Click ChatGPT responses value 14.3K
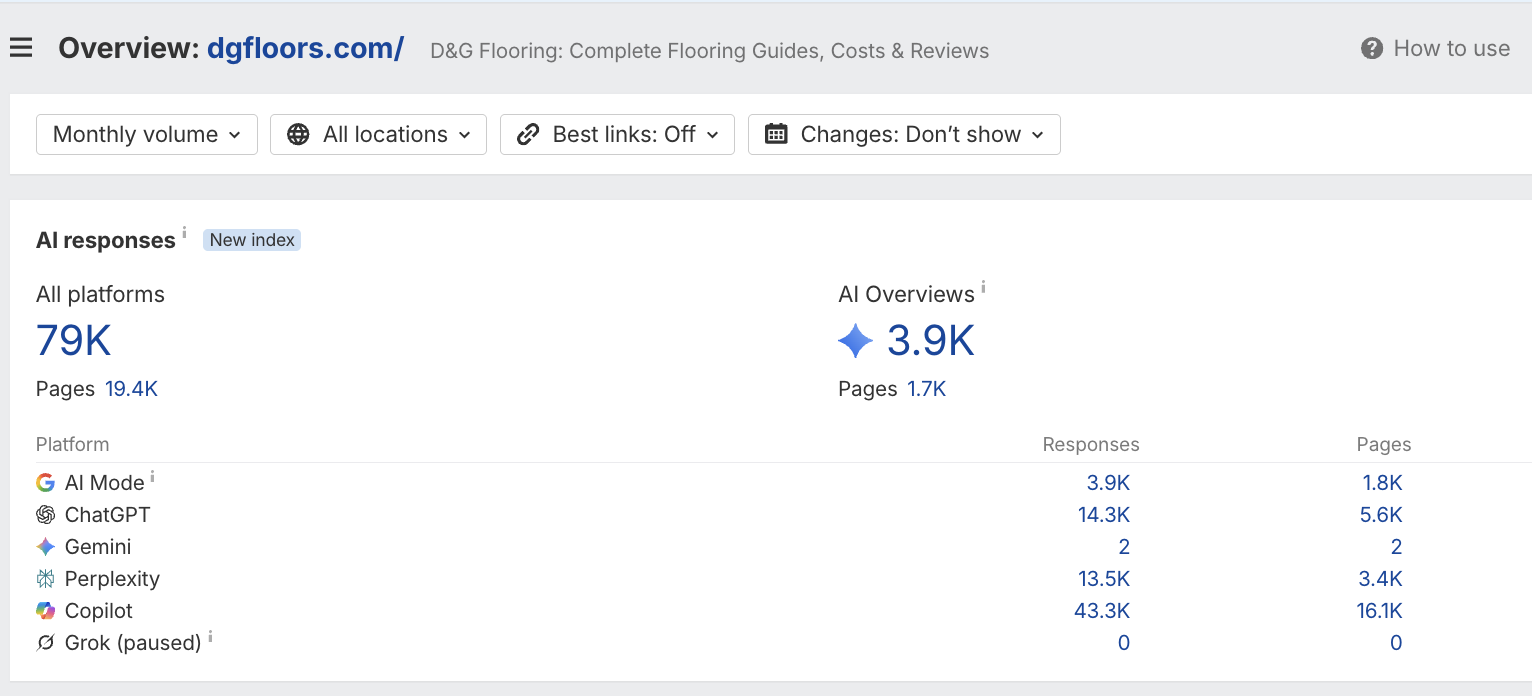 (x=1102, y=515)
